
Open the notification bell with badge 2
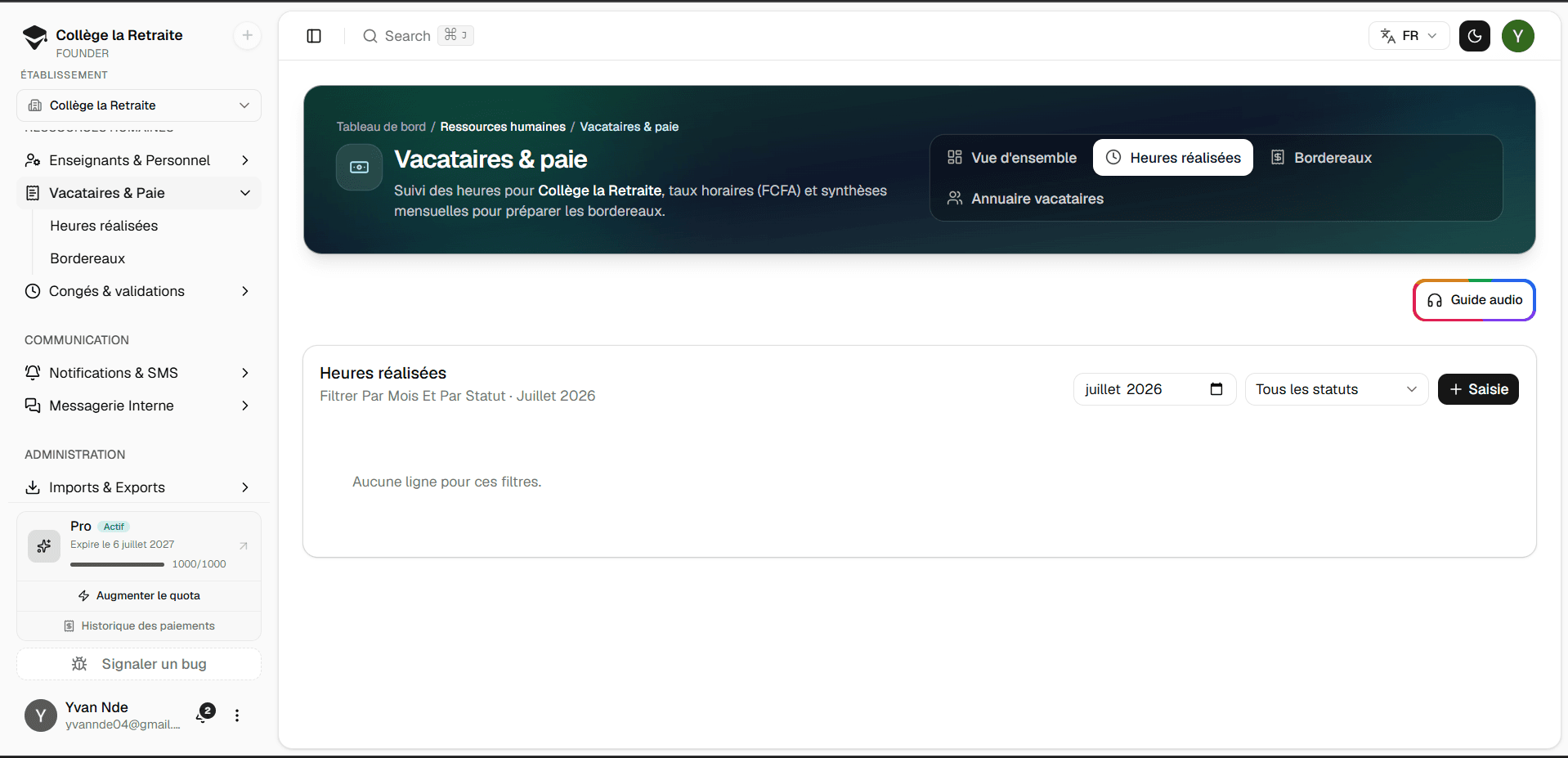204,715
